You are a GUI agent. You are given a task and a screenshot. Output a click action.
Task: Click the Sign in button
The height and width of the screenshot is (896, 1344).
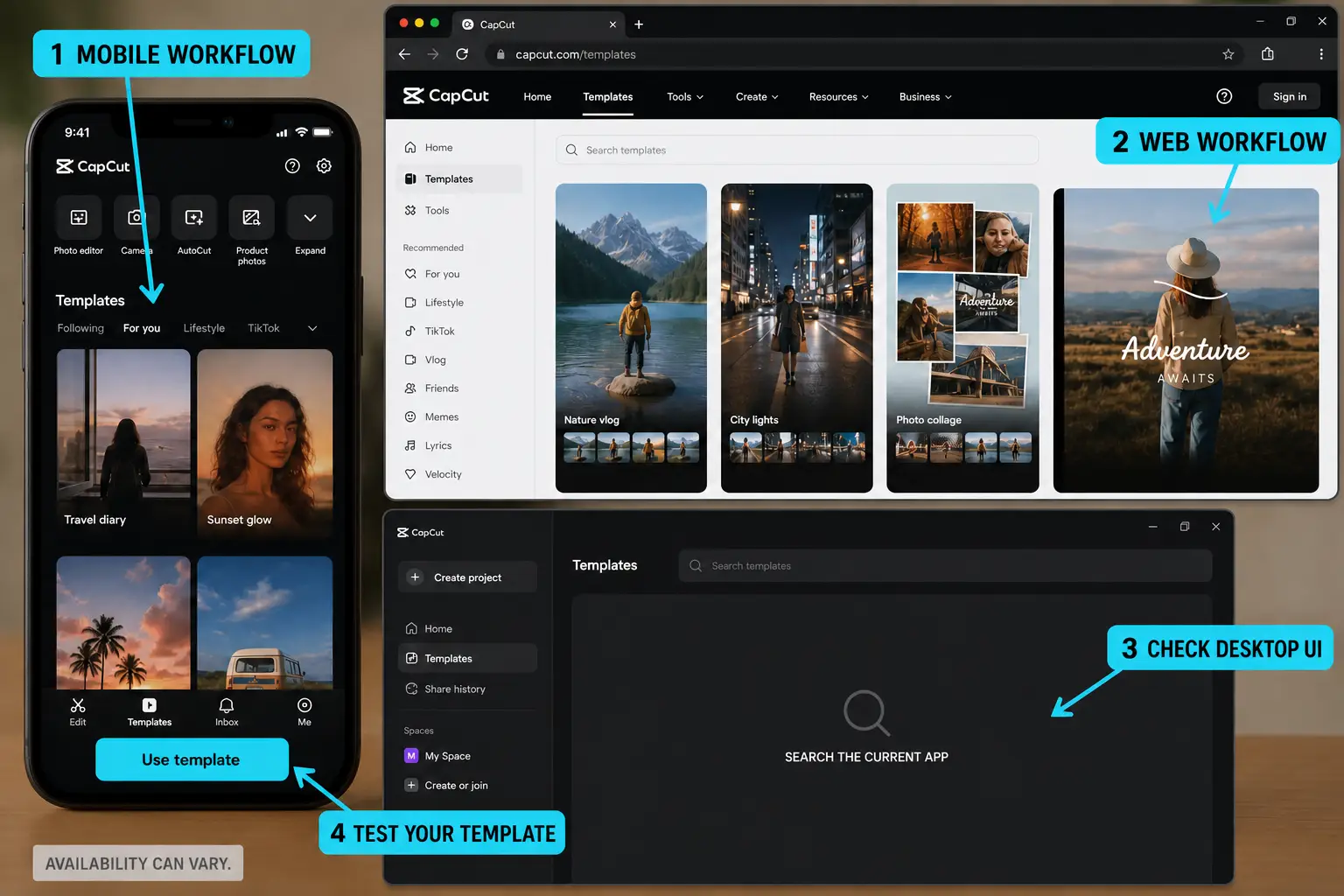pos(1290,96)
